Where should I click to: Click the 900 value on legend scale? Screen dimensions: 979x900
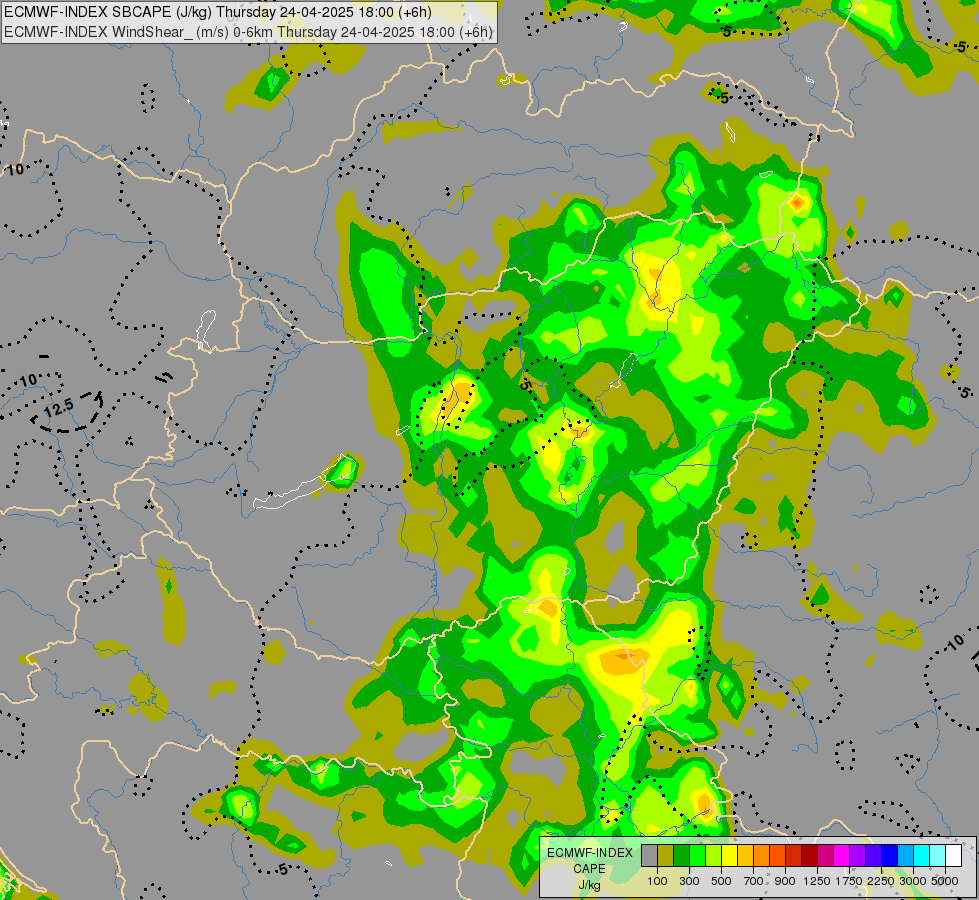click(785, 881)
